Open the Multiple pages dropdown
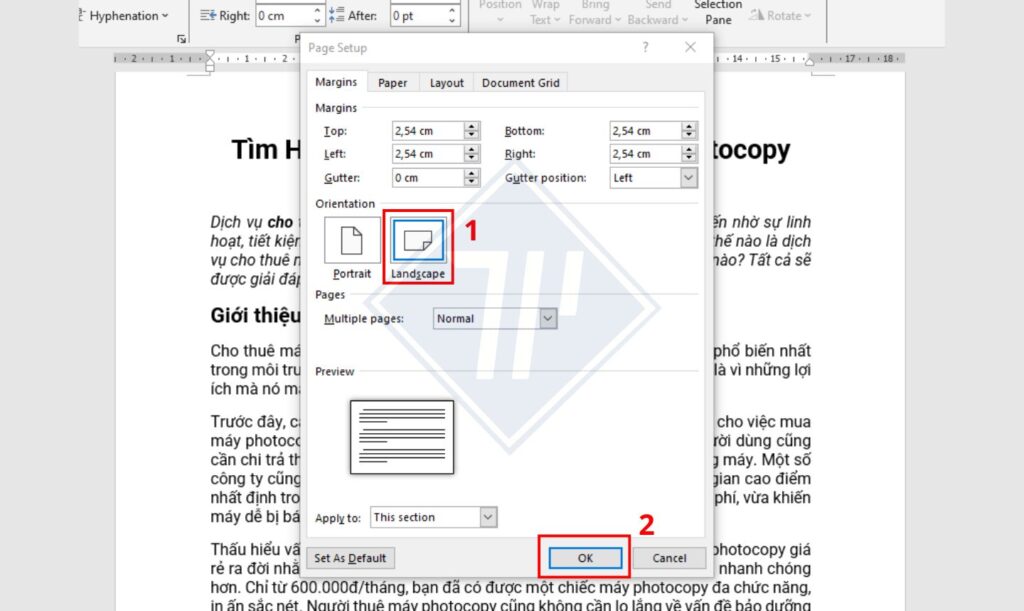 [548, 318]
